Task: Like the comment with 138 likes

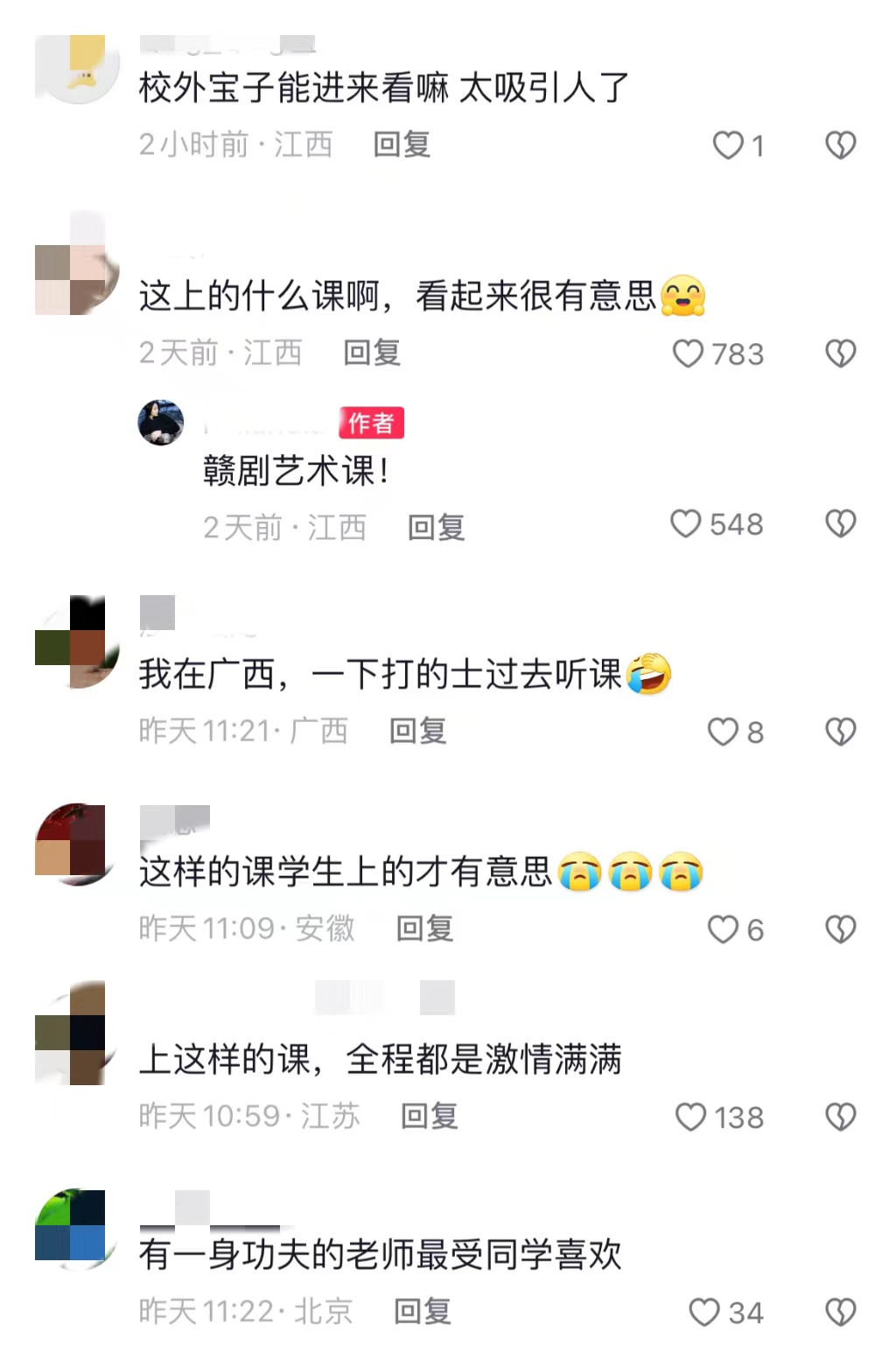Action: coord(690,1117)
